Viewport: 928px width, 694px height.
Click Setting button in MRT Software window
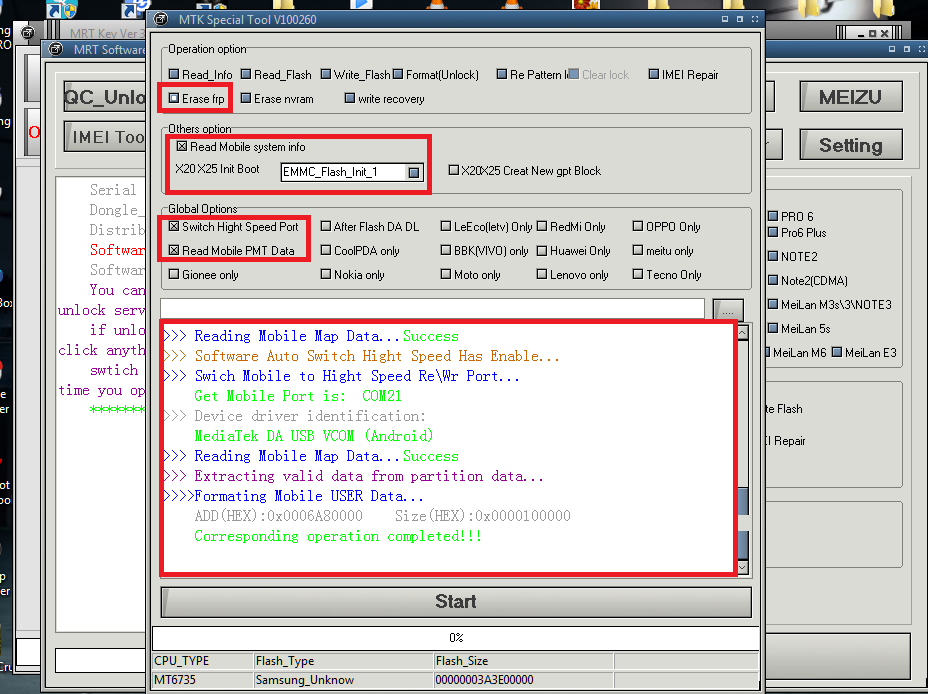[850, 145]
